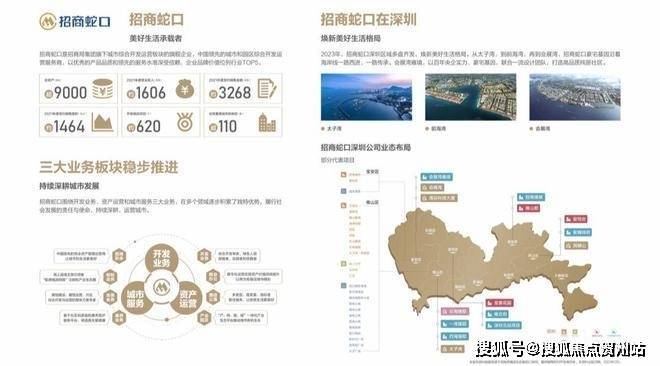Click the logo emblem at the center of the three business circles
Viewport: 660px width, 366px height.
(x=161, y=288)
